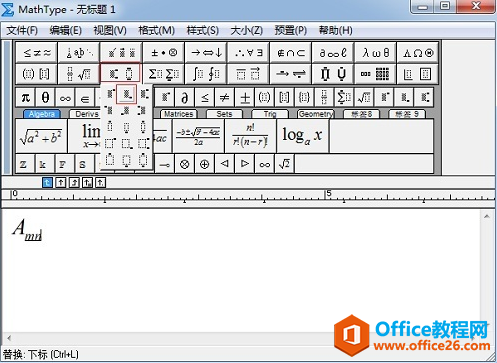Viewport: 497px width, 363px height.
Task: Insert the quadratic formula expression
Action: (x=198, y=136)
